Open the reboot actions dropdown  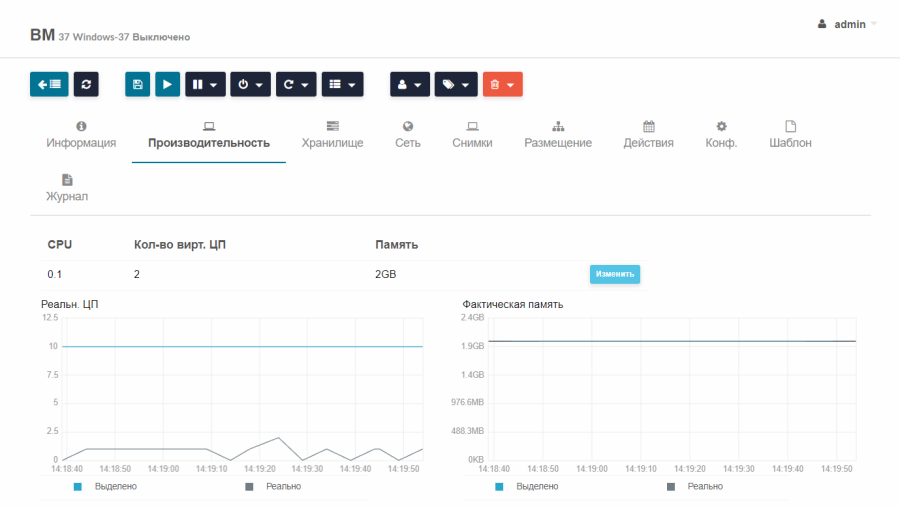[x=296, y=84]
